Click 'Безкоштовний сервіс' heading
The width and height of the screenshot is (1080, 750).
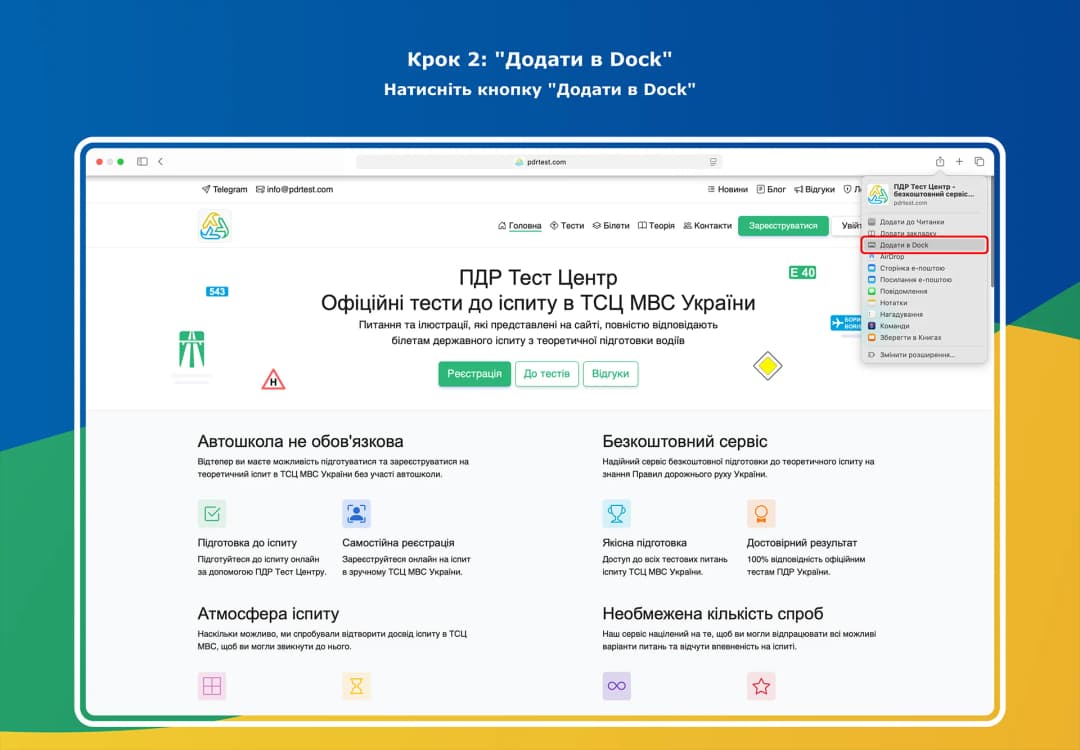(685, 441)
